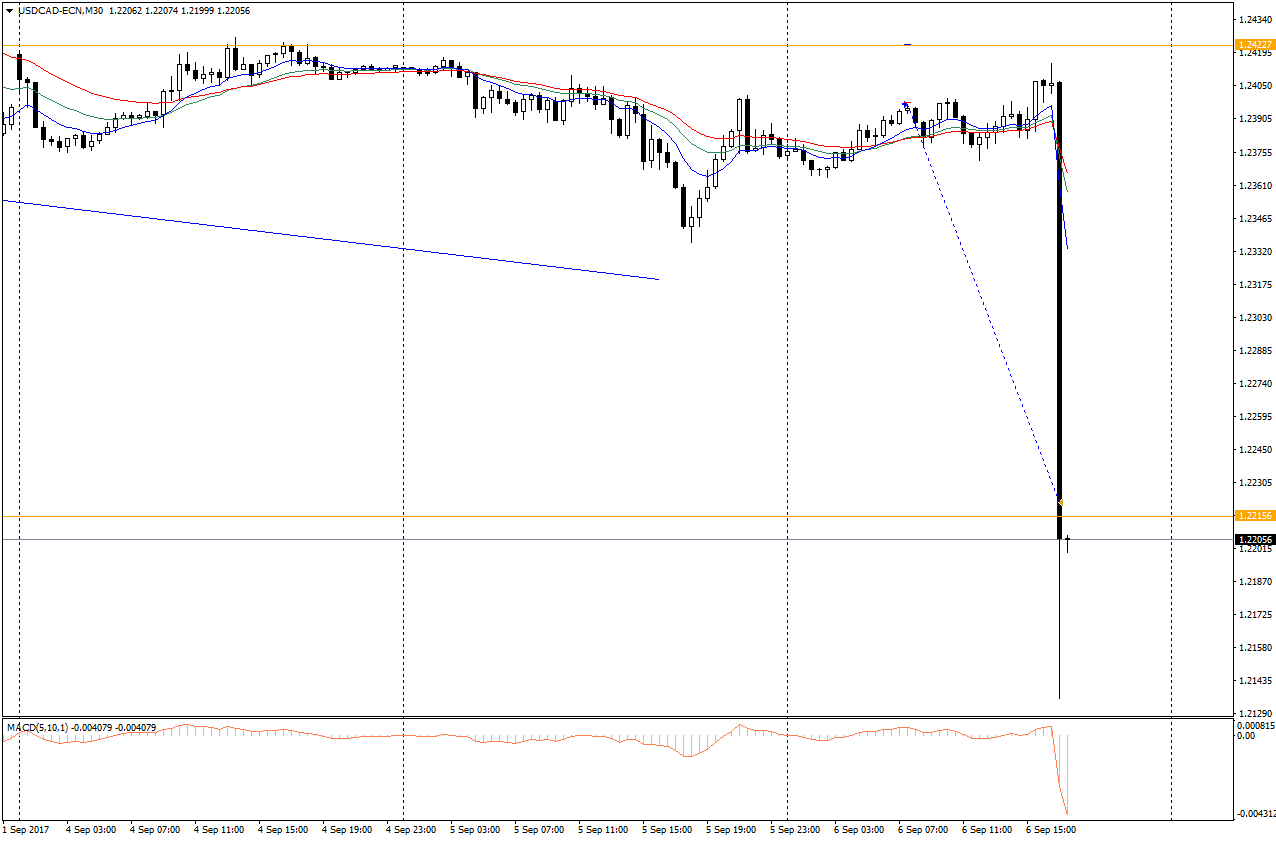Click the 1.23175 price axis label

tap(1255, 284)
